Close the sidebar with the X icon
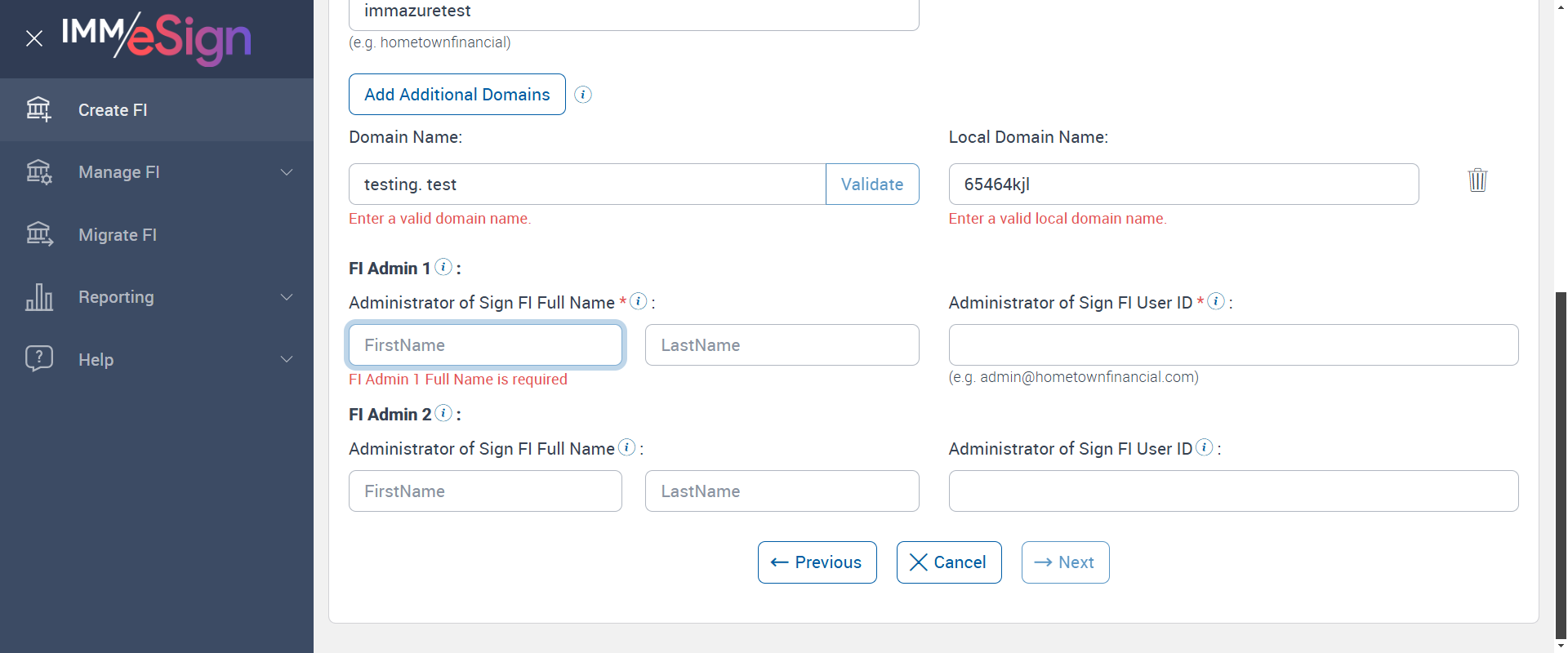The image size is (1568, 653). coord(34,38)
